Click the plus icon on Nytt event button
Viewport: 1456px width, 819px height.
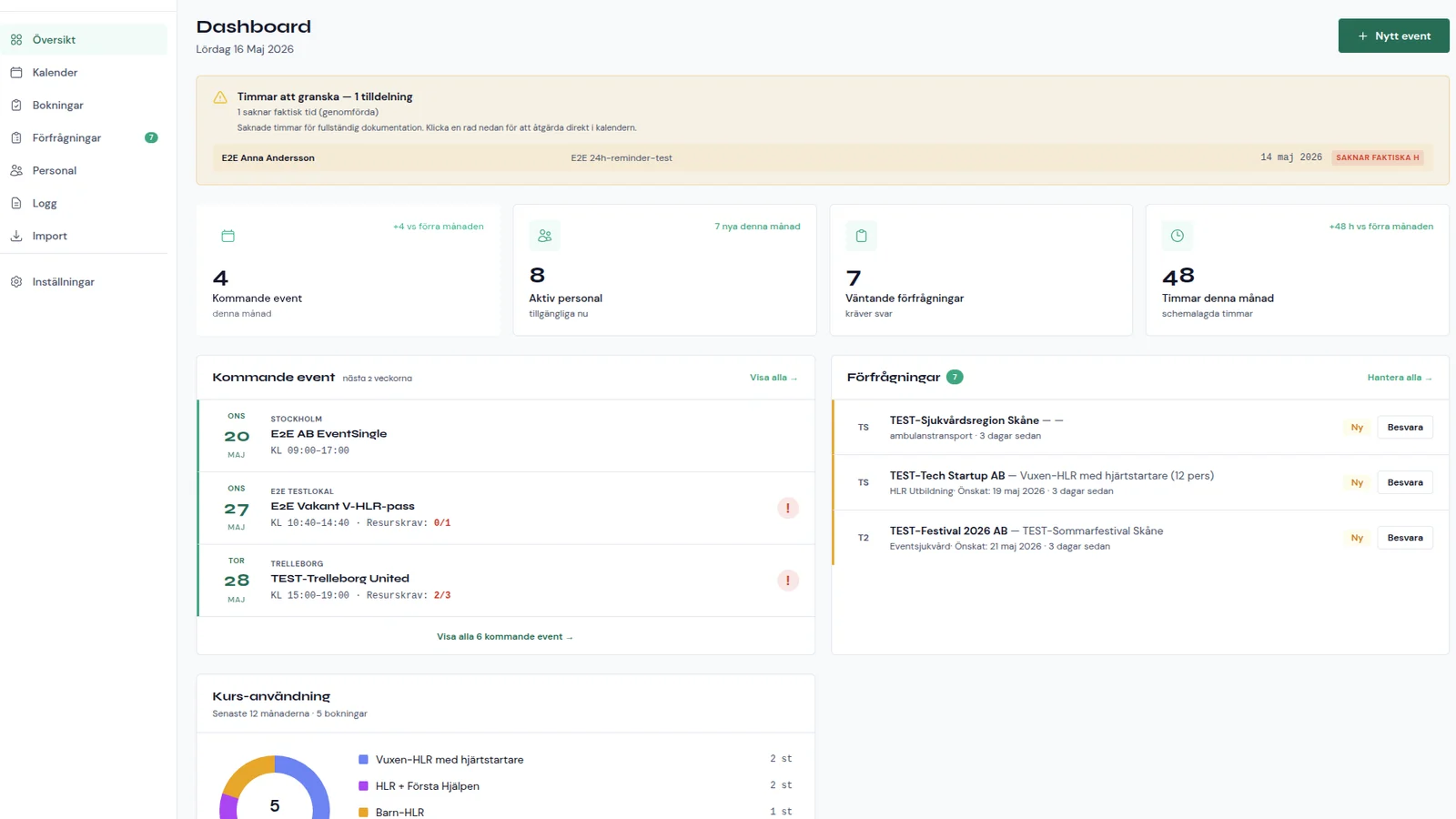pos(1363,36)
